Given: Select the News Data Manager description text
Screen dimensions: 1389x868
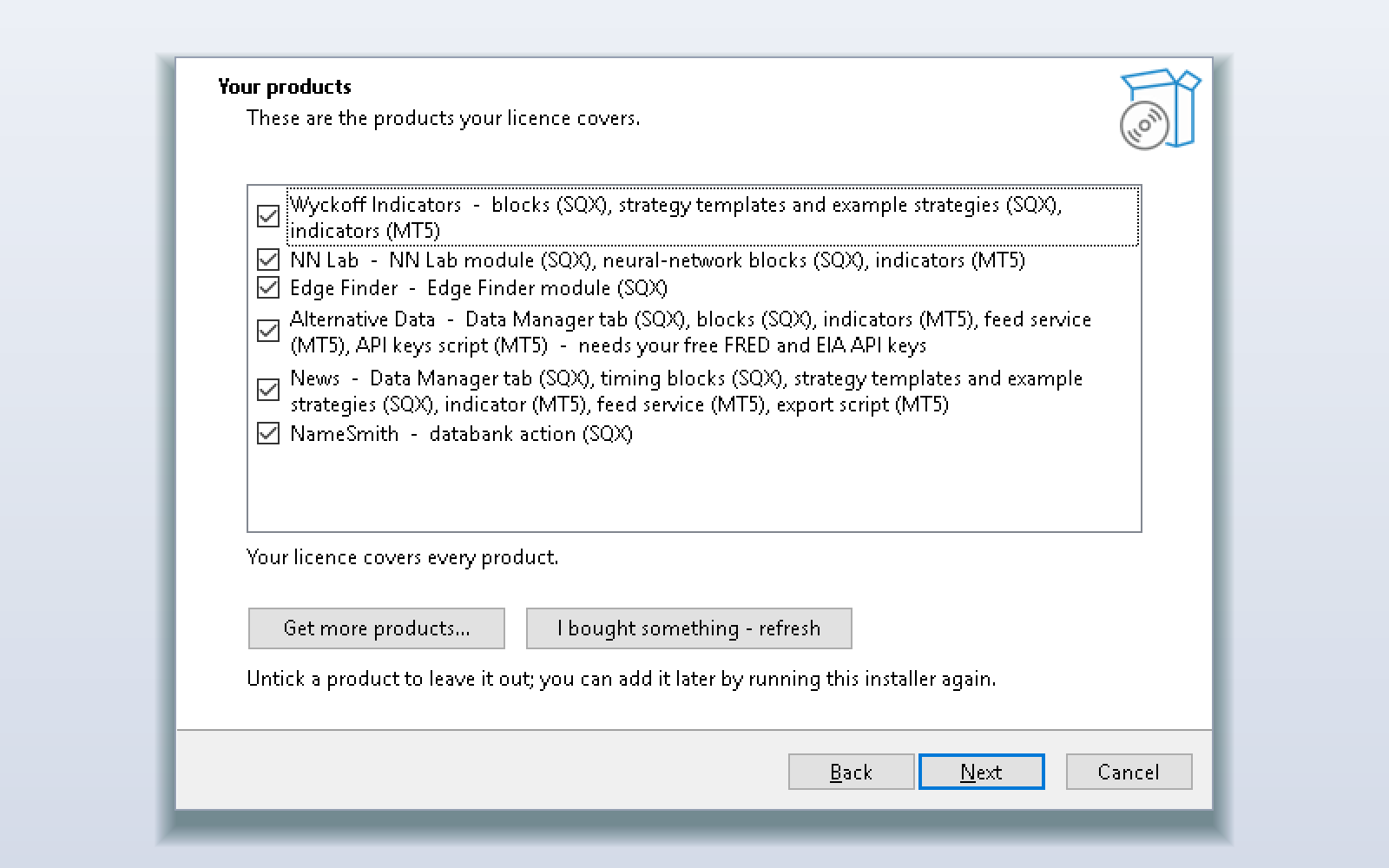Looking at the screenshot, I should (686, 391).
